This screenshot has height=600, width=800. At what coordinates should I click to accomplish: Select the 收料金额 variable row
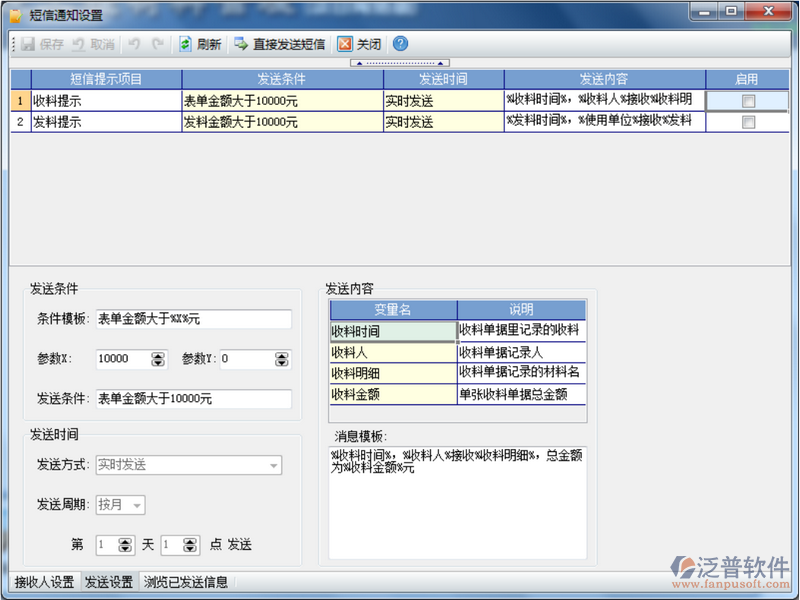(x=392, y=395)
